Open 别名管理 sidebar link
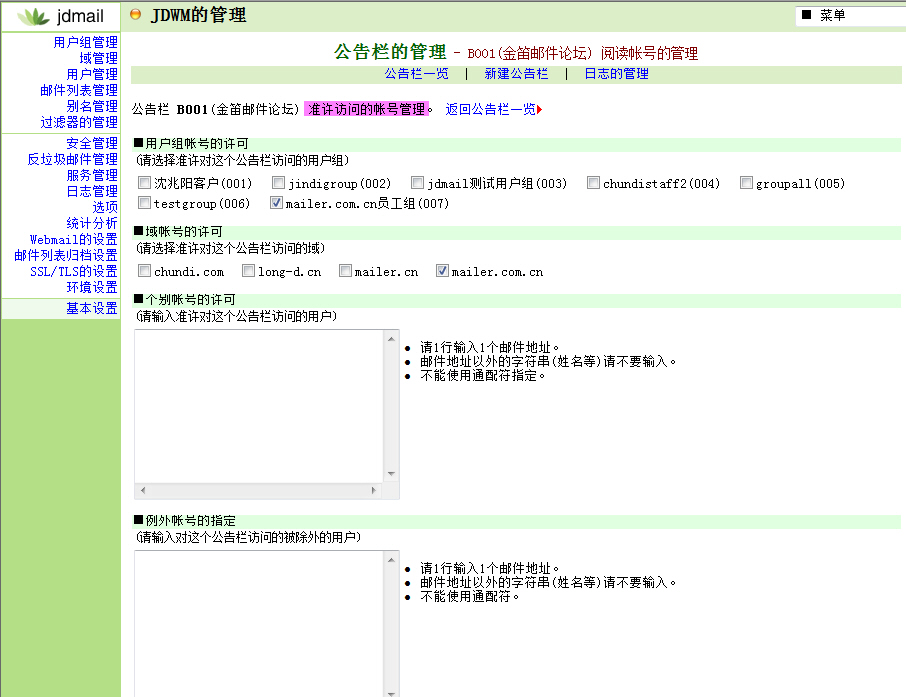The image size is (906, 697). click(x=92, y=106)
